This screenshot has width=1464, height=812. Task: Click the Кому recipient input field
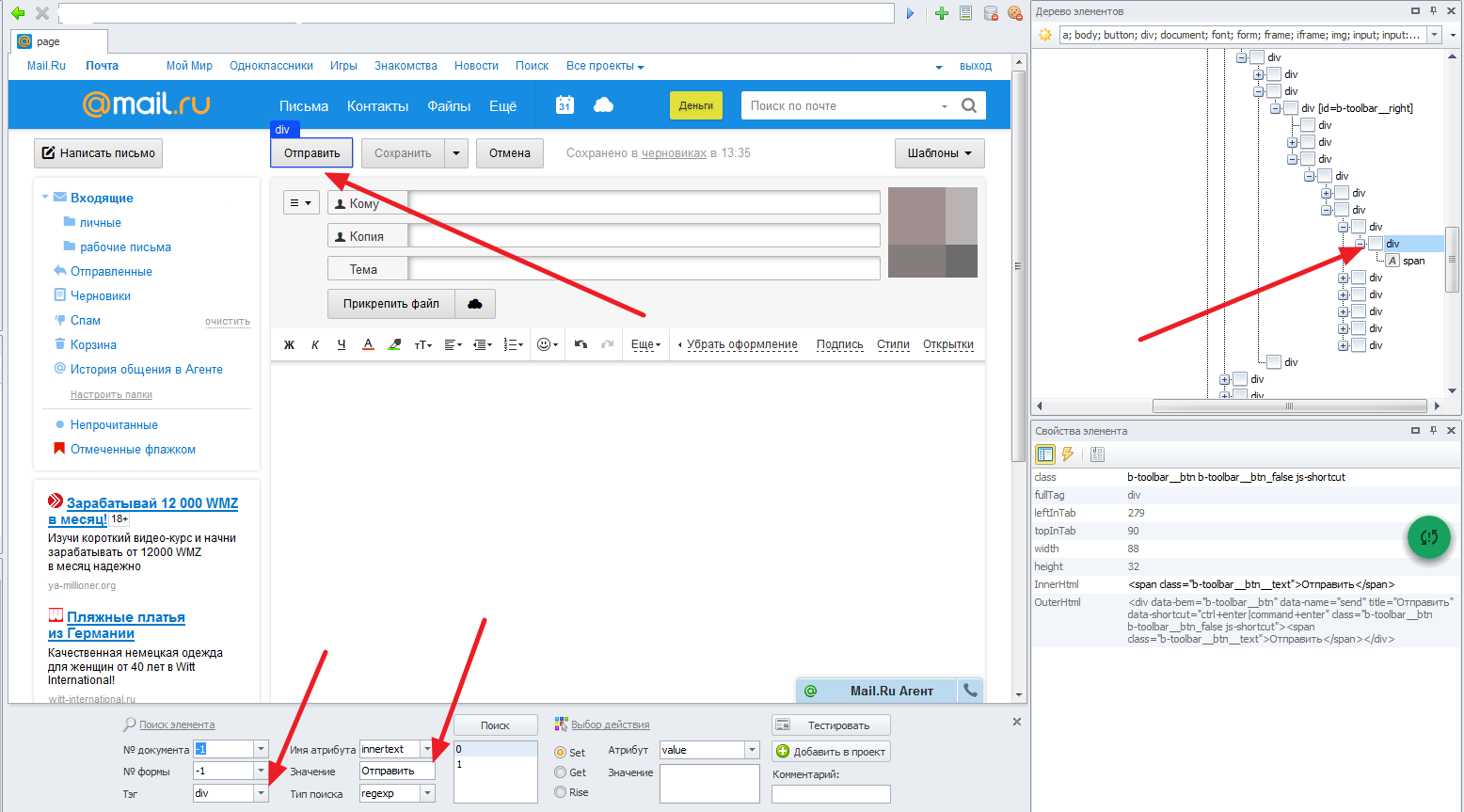point(644,203)
